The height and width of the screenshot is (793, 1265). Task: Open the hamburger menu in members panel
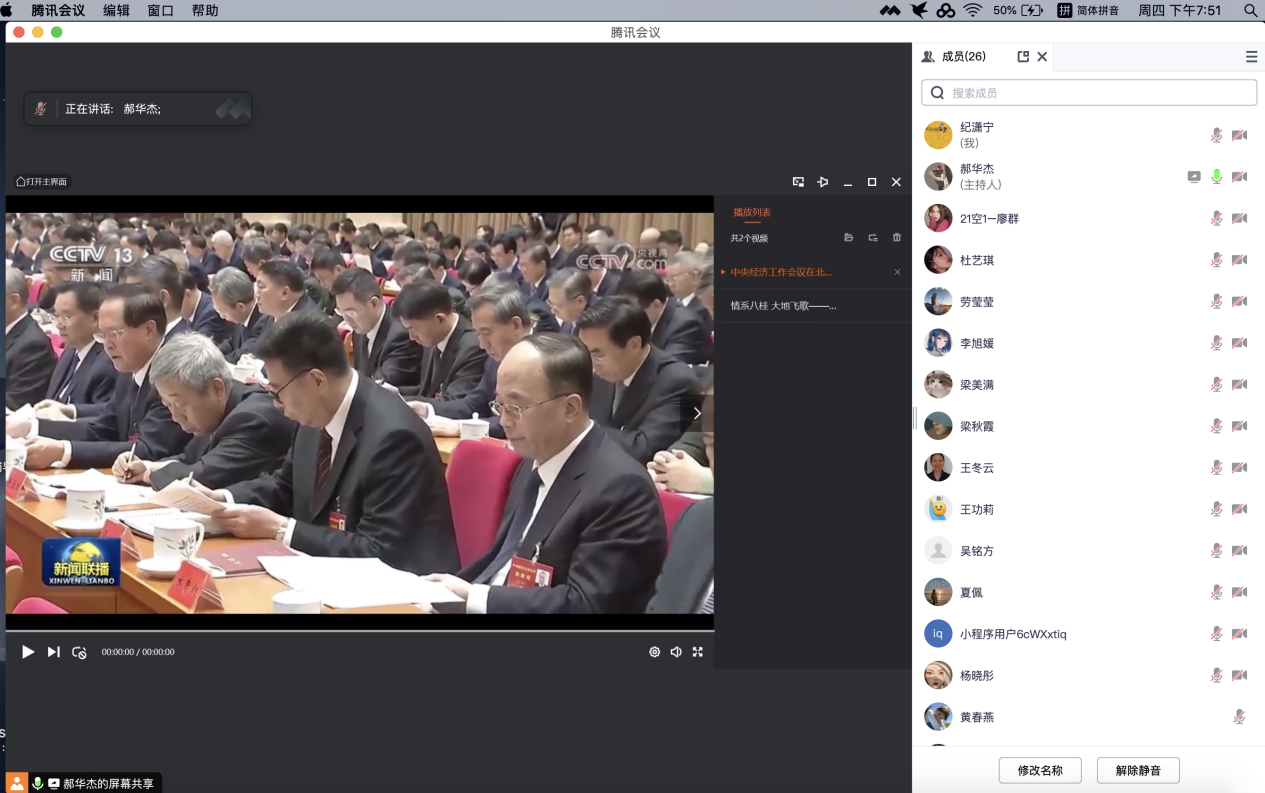pyautogui.click(x=1251, y=57)
